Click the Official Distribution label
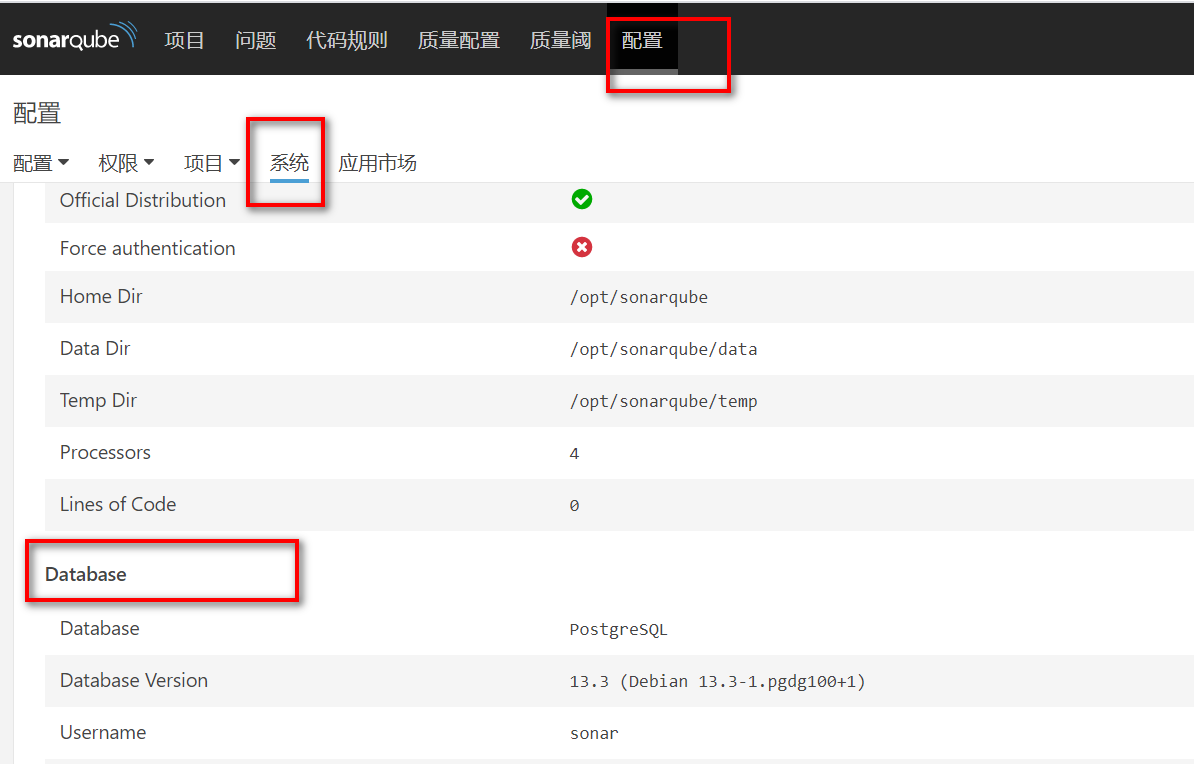The height and width of the screenshot is (764, 1194). coord(143,200)
